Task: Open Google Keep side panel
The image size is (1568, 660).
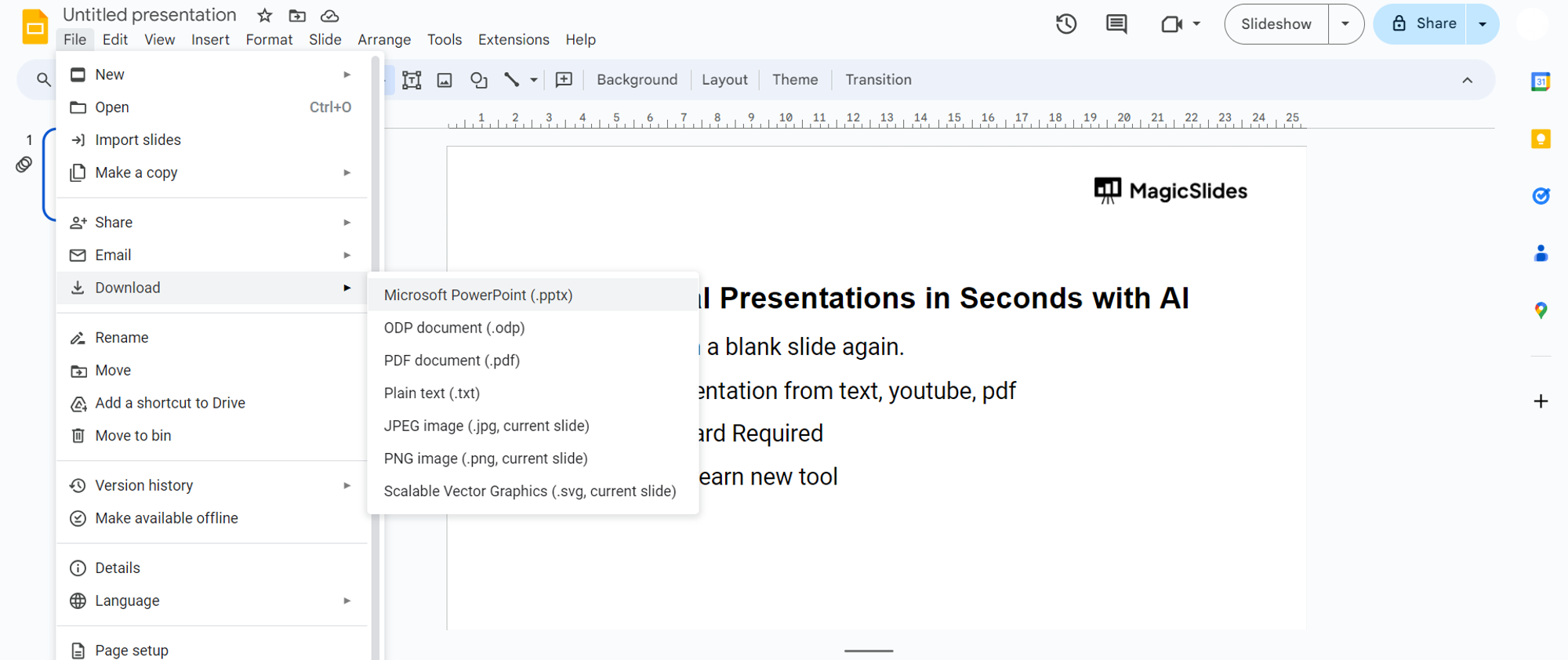Action: pyautogui.click(x=1541, y=139)
